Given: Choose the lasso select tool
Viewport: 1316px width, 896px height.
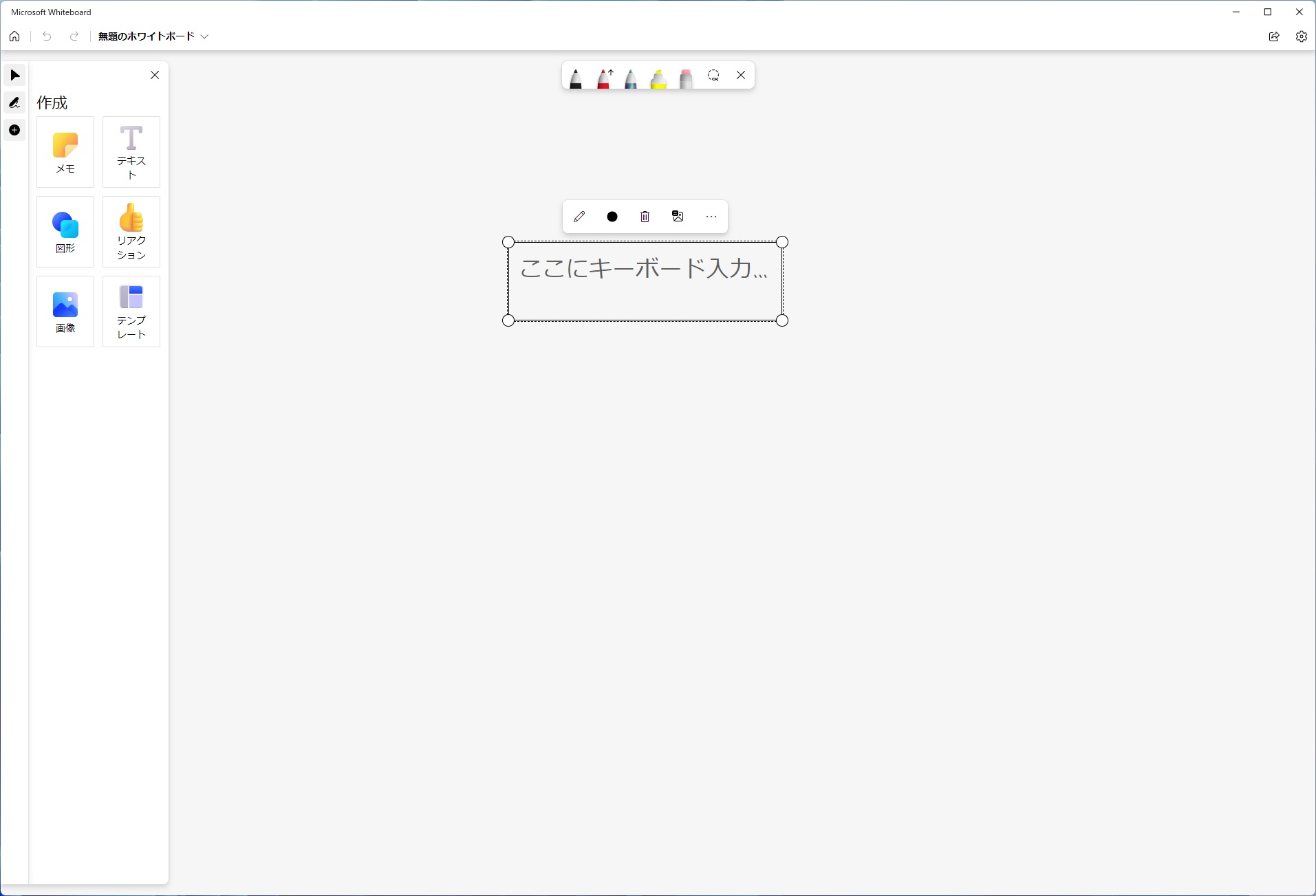Looking at the screenshot, I should tap(713, 75).
